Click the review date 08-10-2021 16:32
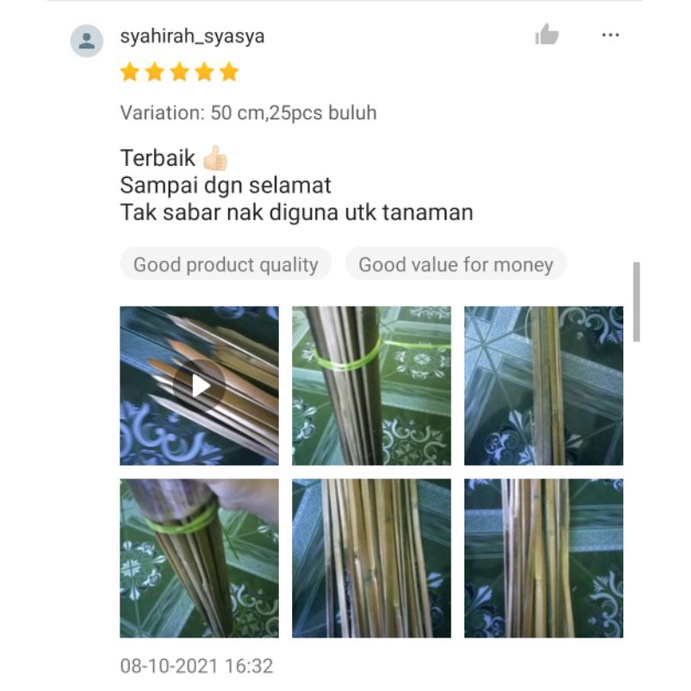This screenshot has width=691, height=691. (x=197, y=666)
